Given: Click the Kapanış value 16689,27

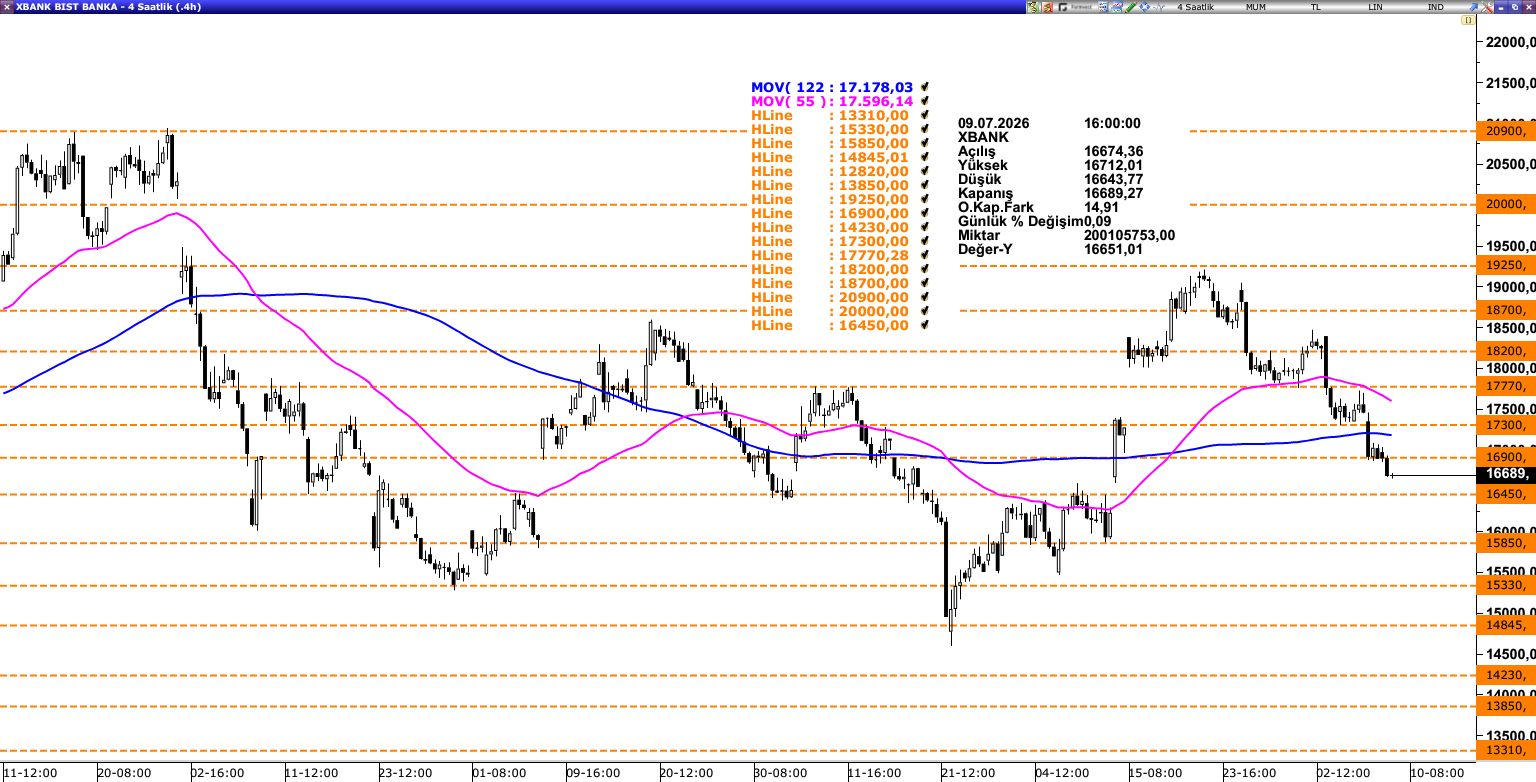Looking at the screenshot, I should pyautogui.click(x=1113, y=193).
